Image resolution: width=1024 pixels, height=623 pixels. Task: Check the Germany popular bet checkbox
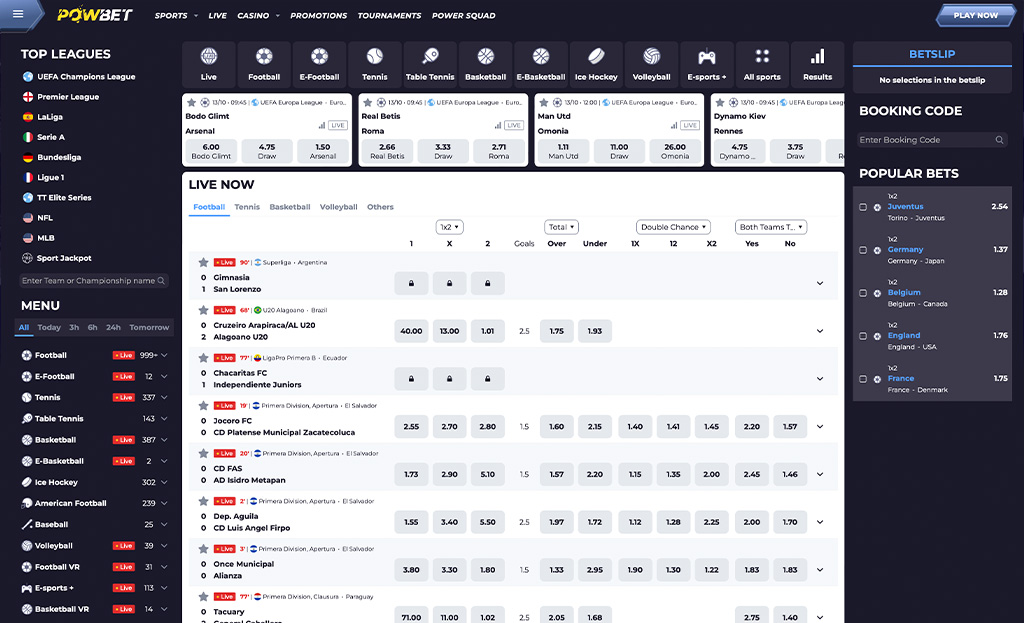(863, 250)
